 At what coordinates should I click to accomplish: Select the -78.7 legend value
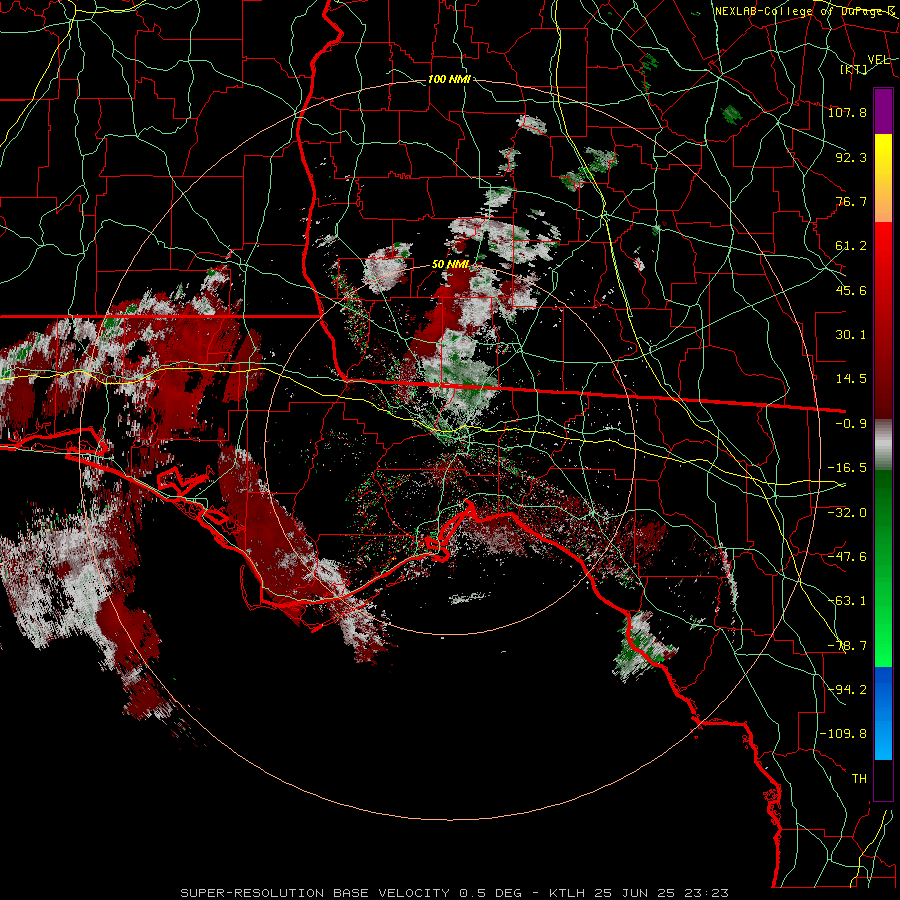847,646
